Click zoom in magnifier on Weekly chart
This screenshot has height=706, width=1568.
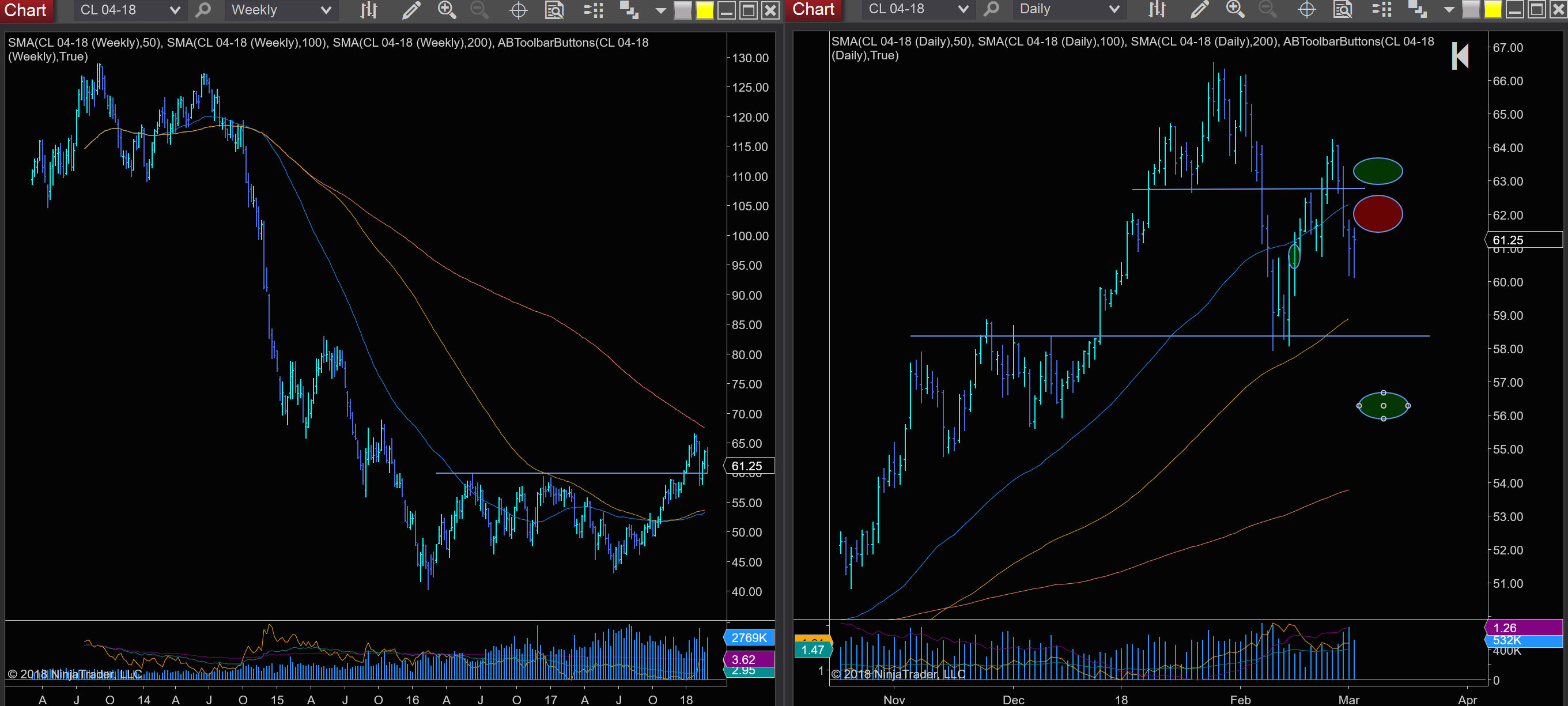tap(447, 10)
